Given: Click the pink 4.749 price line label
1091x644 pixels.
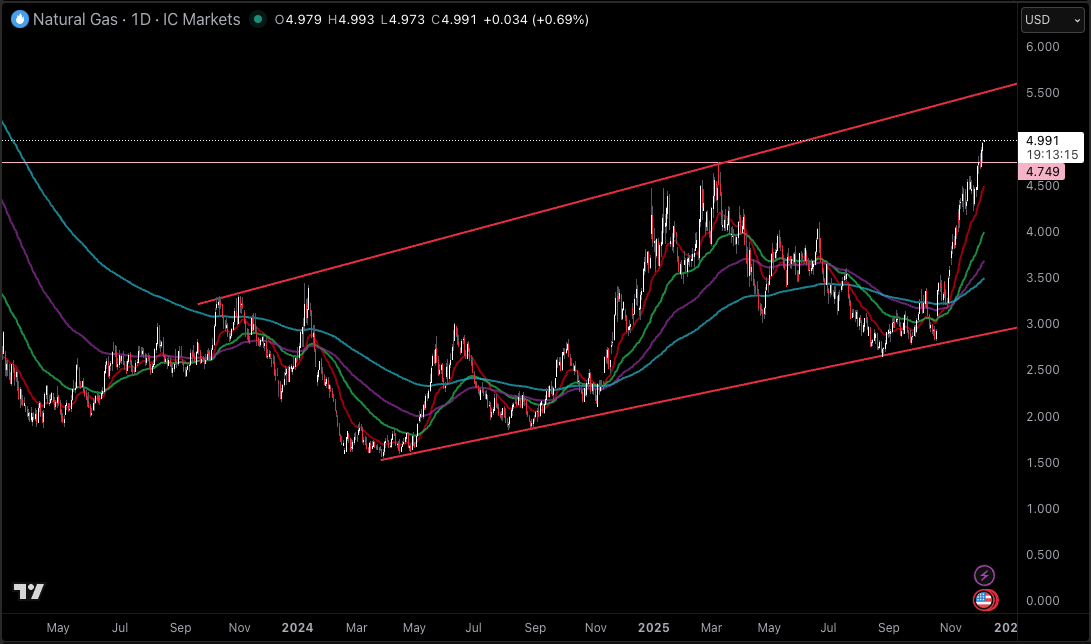Looking at the screenshot, I should pos(1044,171).
